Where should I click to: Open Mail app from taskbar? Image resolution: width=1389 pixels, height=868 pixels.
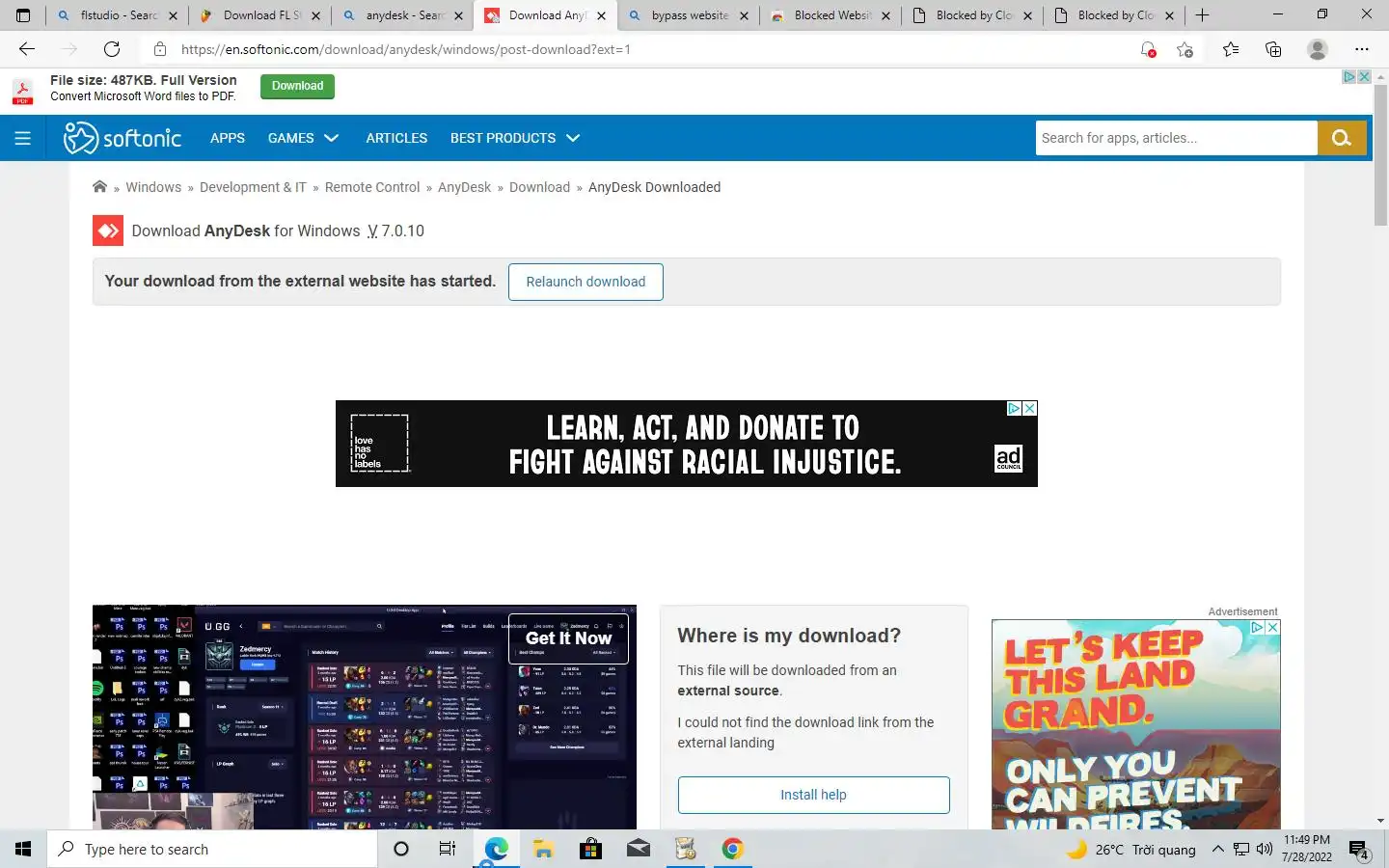coord(639,849)
